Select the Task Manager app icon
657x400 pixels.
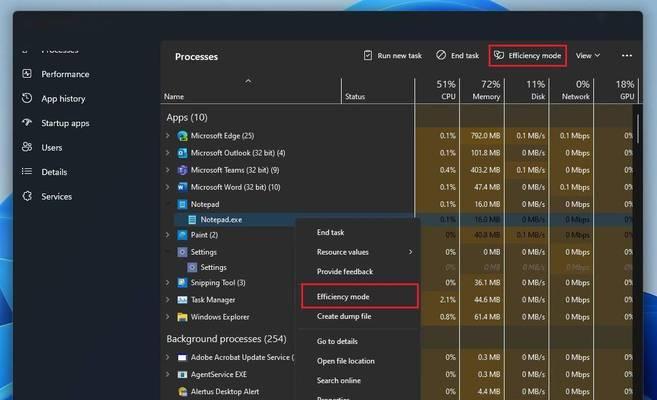click(182, 300)
